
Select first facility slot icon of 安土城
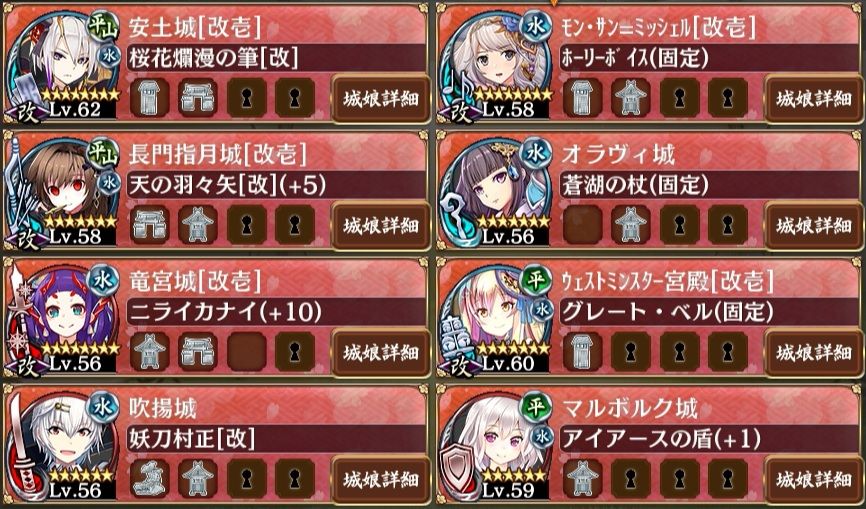click(150, 98)
